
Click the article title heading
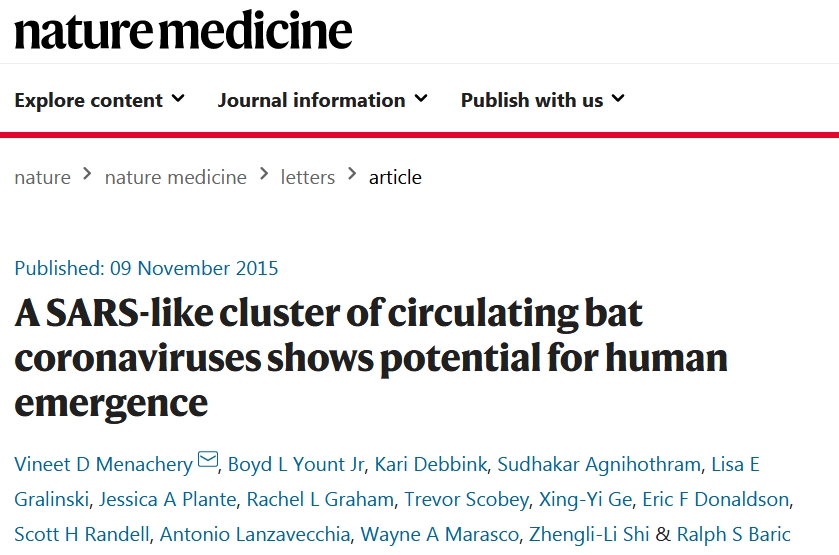370,358
